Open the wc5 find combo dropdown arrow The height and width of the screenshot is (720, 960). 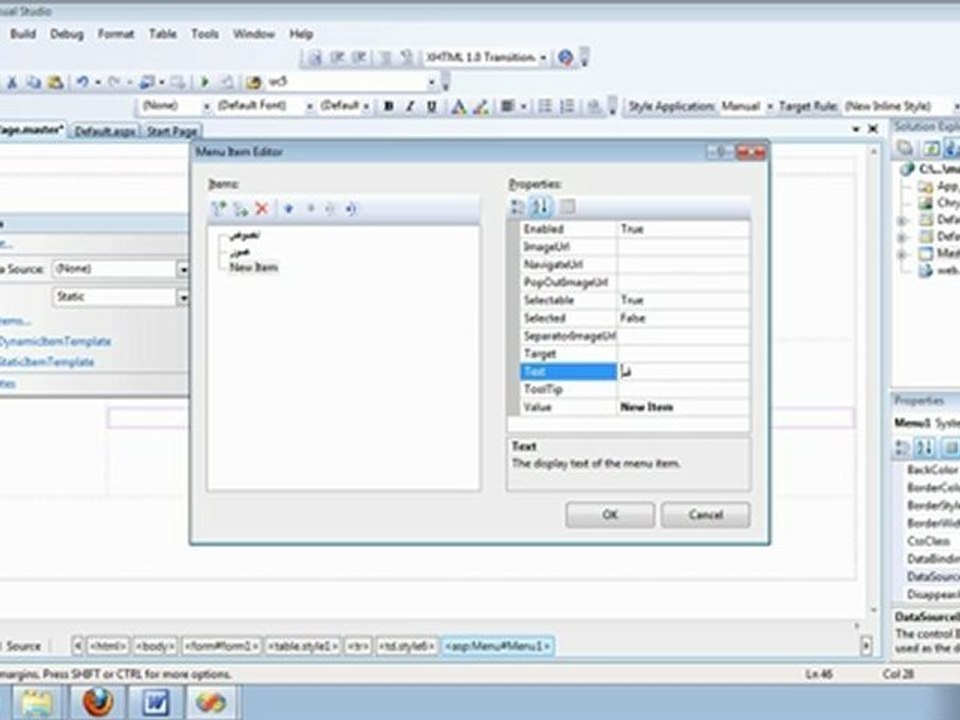coord(431,82)
